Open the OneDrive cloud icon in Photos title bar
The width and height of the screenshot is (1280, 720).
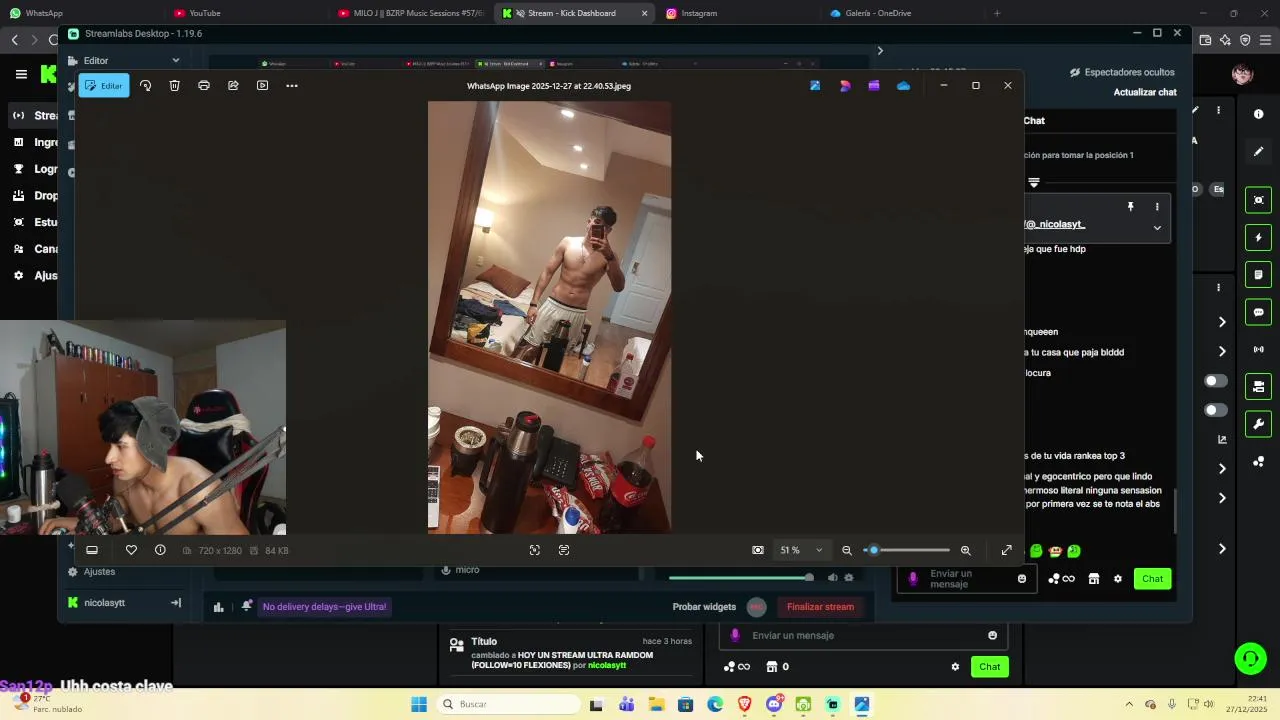tap(903, 85)
